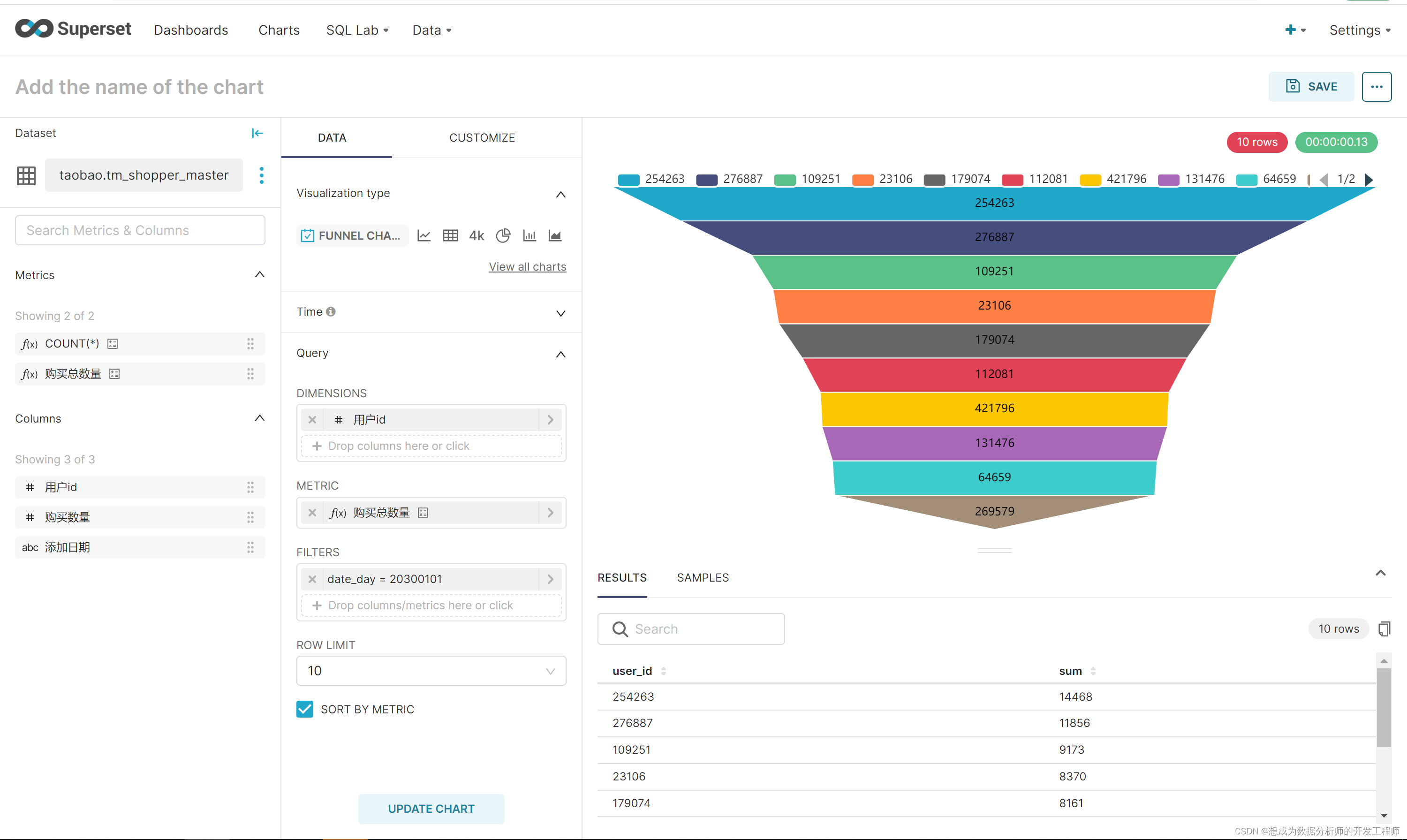
Task: Toggle COUNT(*) metric visibility
Action: point(112,343)
